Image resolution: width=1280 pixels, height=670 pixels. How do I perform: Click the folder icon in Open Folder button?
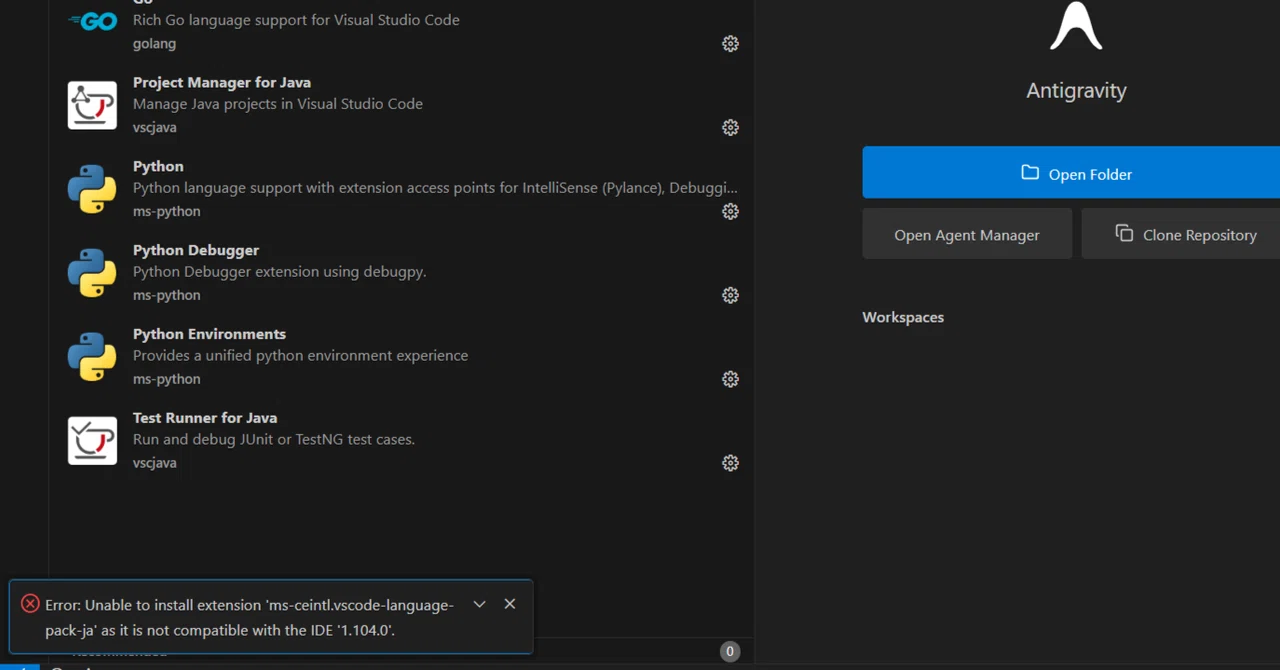coord(1030,173)
